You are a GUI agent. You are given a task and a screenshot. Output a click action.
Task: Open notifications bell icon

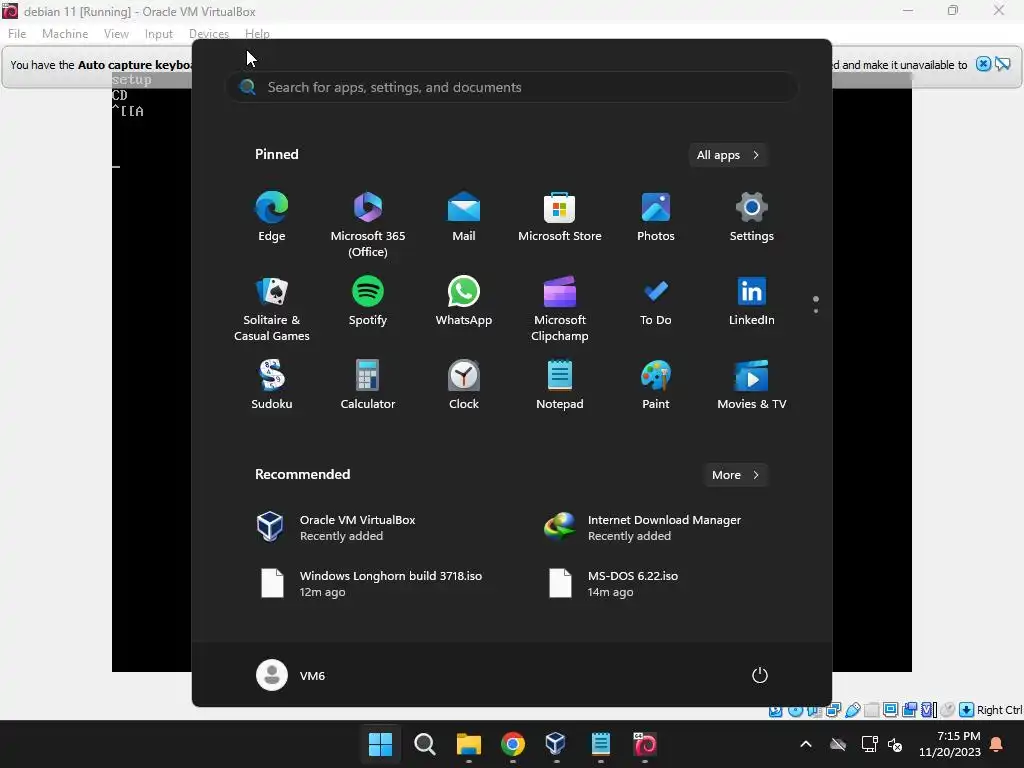click(x=997, y=744)
